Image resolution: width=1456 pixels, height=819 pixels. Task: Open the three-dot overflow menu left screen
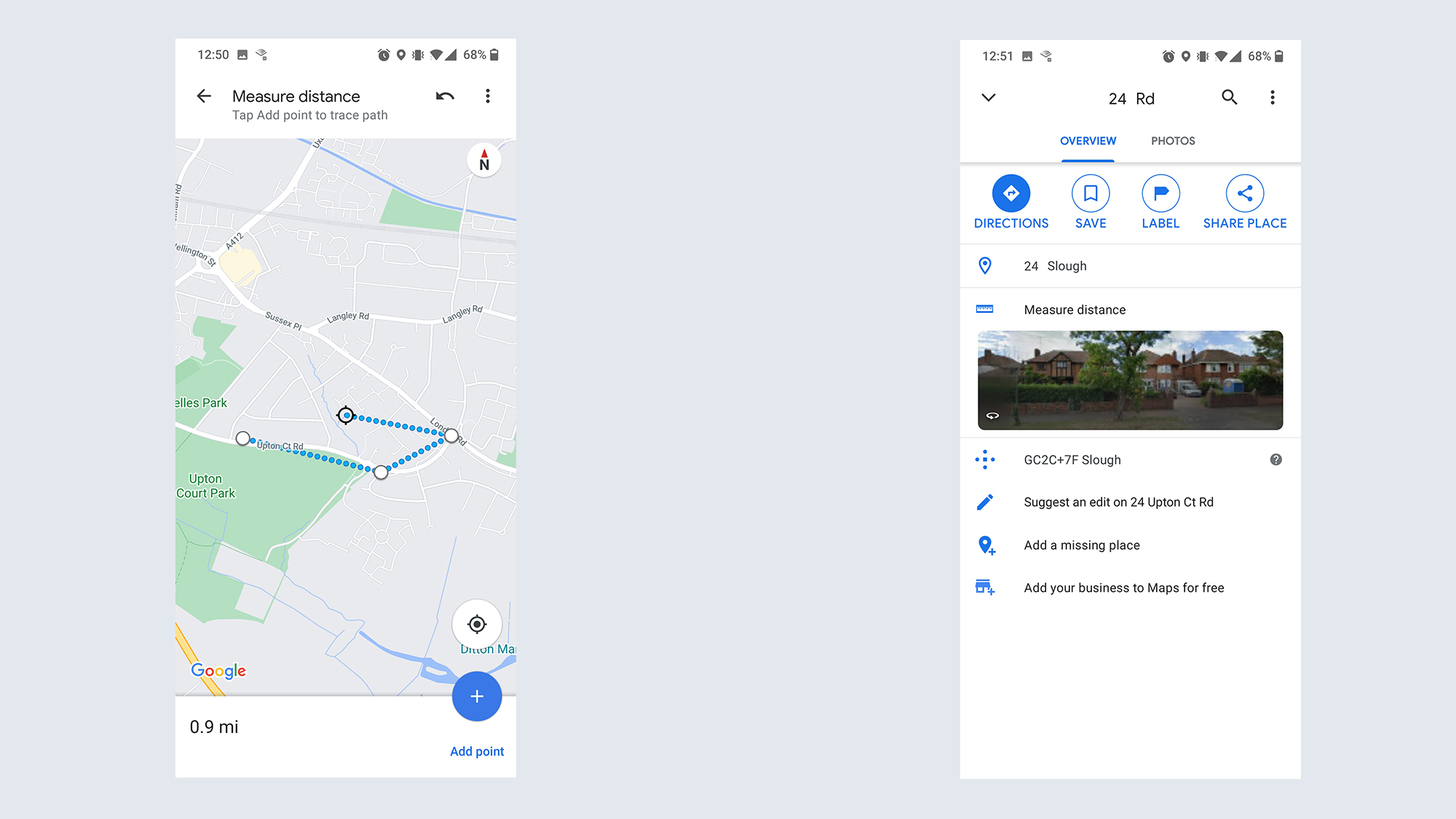(487, 96)
